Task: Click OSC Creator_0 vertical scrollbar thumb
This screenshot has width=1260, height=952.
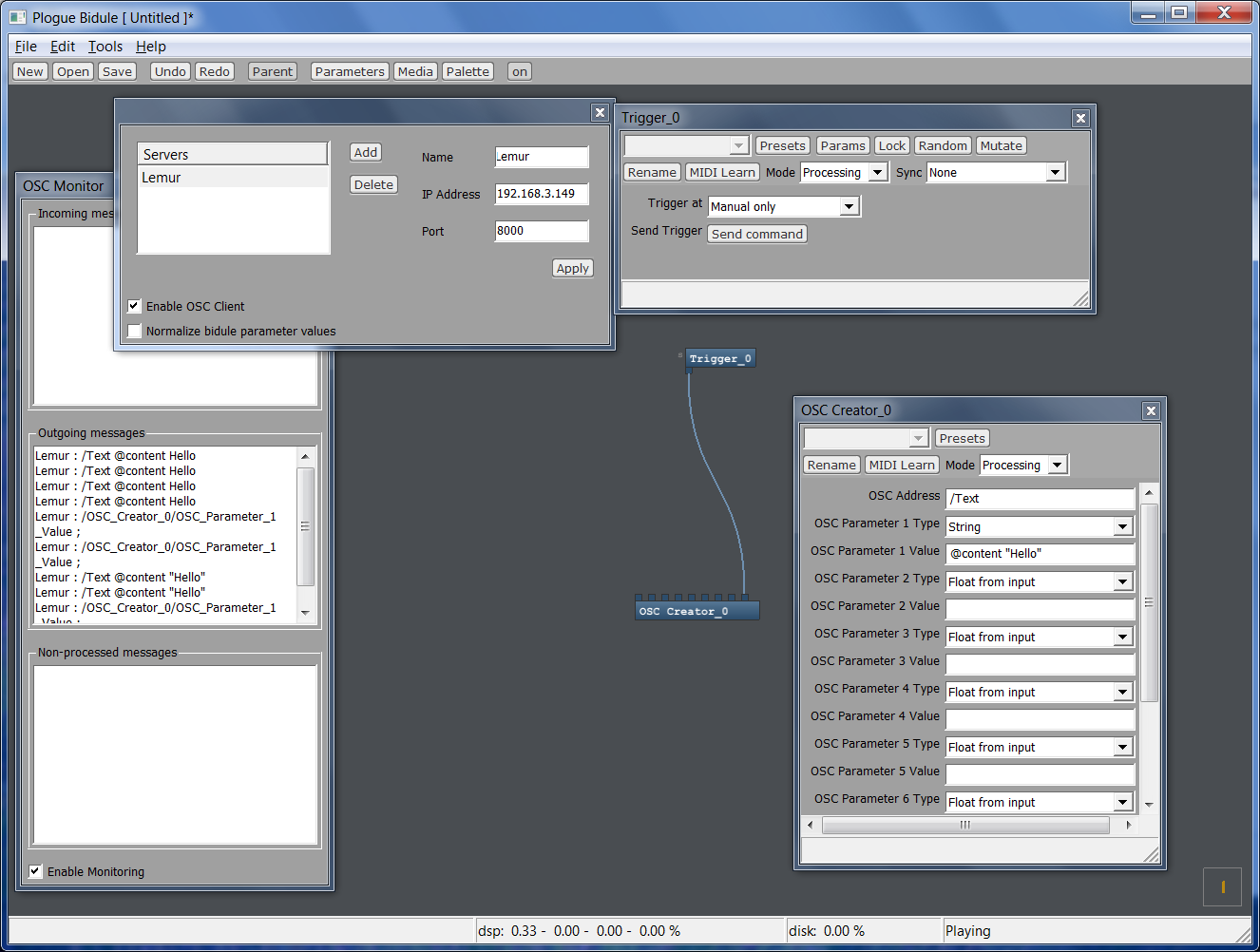Action: (x=1149, y=602)
